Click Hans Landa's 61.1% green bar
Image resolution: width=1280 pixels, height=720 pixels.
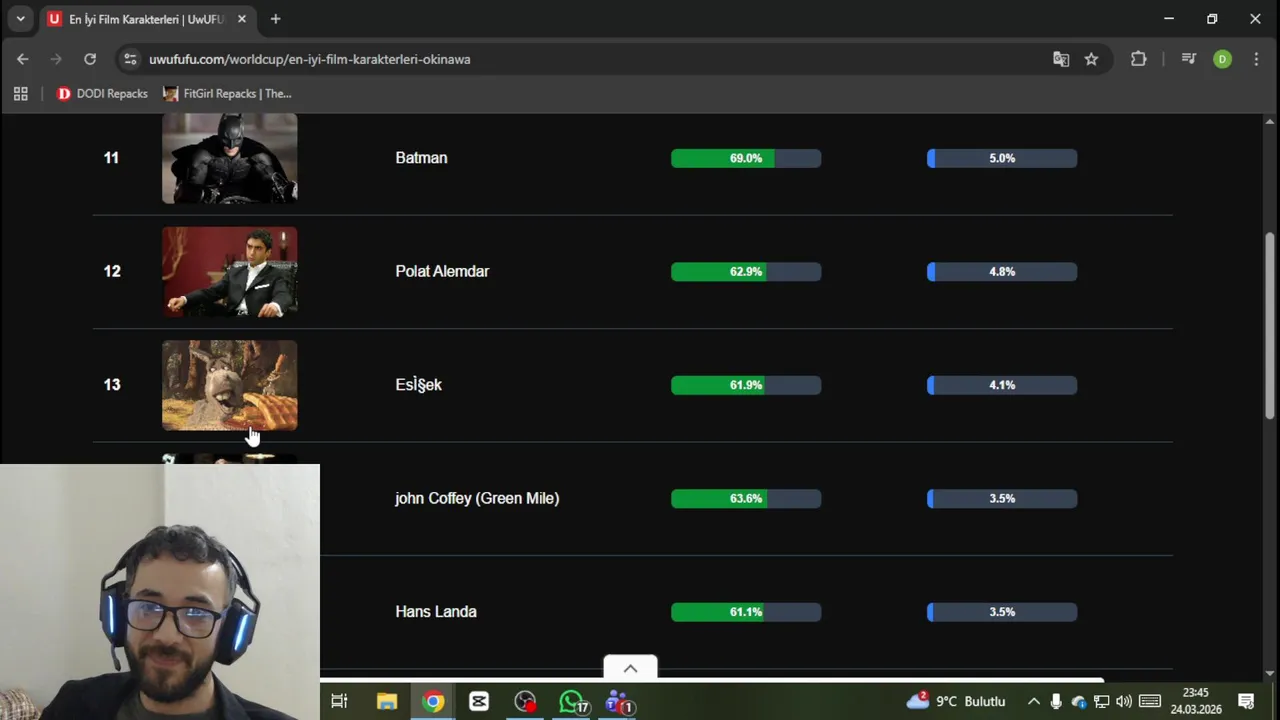pyautogui.click(x=746, y=612)
